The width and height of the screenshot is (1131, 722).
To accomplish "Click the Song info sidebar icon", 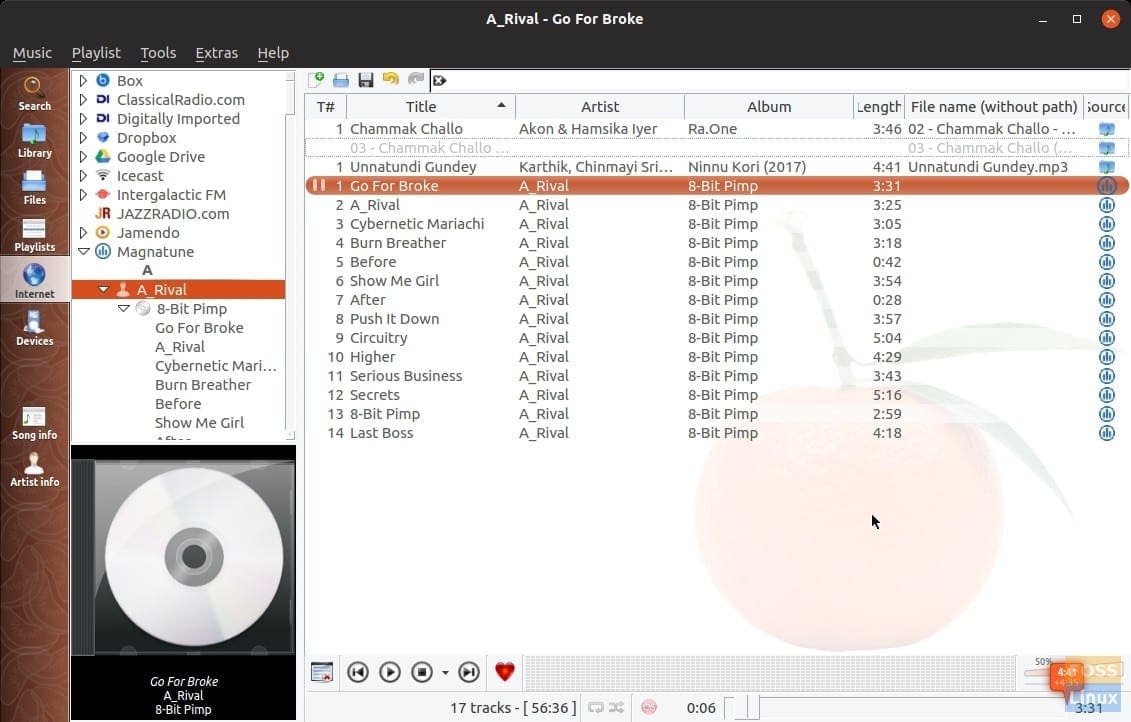I will 34,419.
